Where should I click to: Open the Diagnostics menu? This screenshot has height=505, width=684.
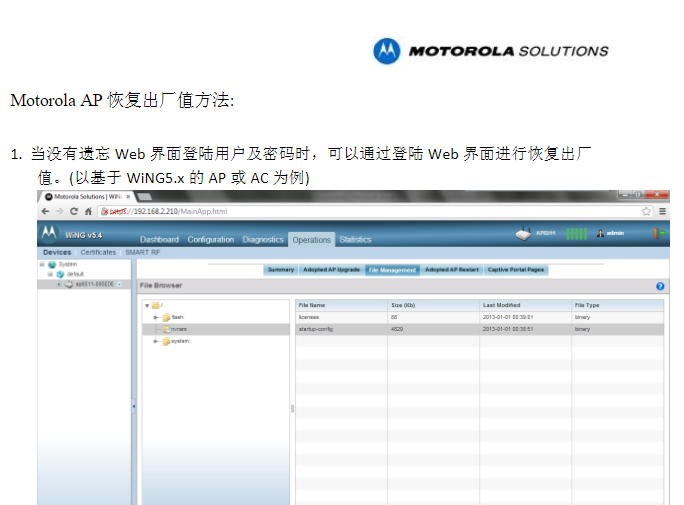coord(263,239)
